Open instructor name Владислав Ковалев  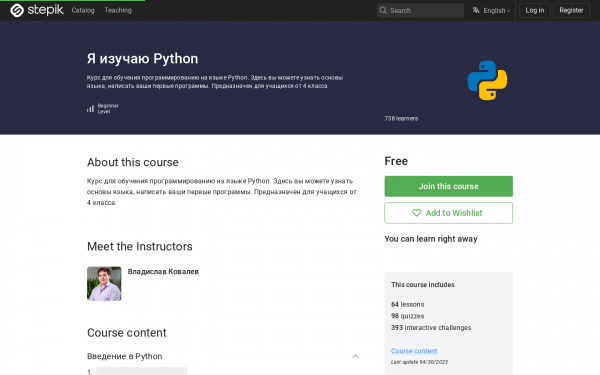tap(163, 272)
